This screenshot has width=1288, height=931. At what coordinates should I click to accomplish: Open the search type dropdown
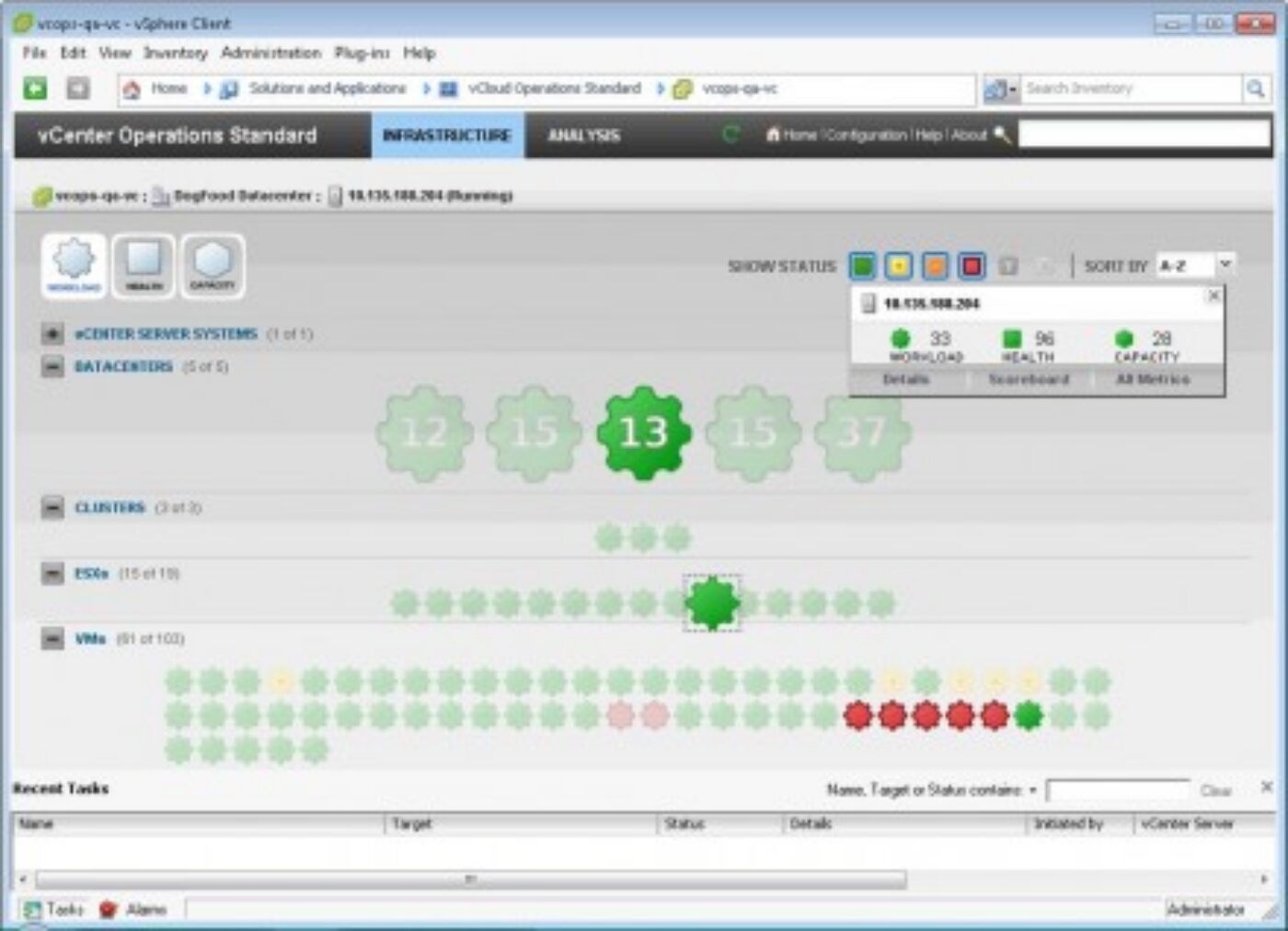[1001, 88]
